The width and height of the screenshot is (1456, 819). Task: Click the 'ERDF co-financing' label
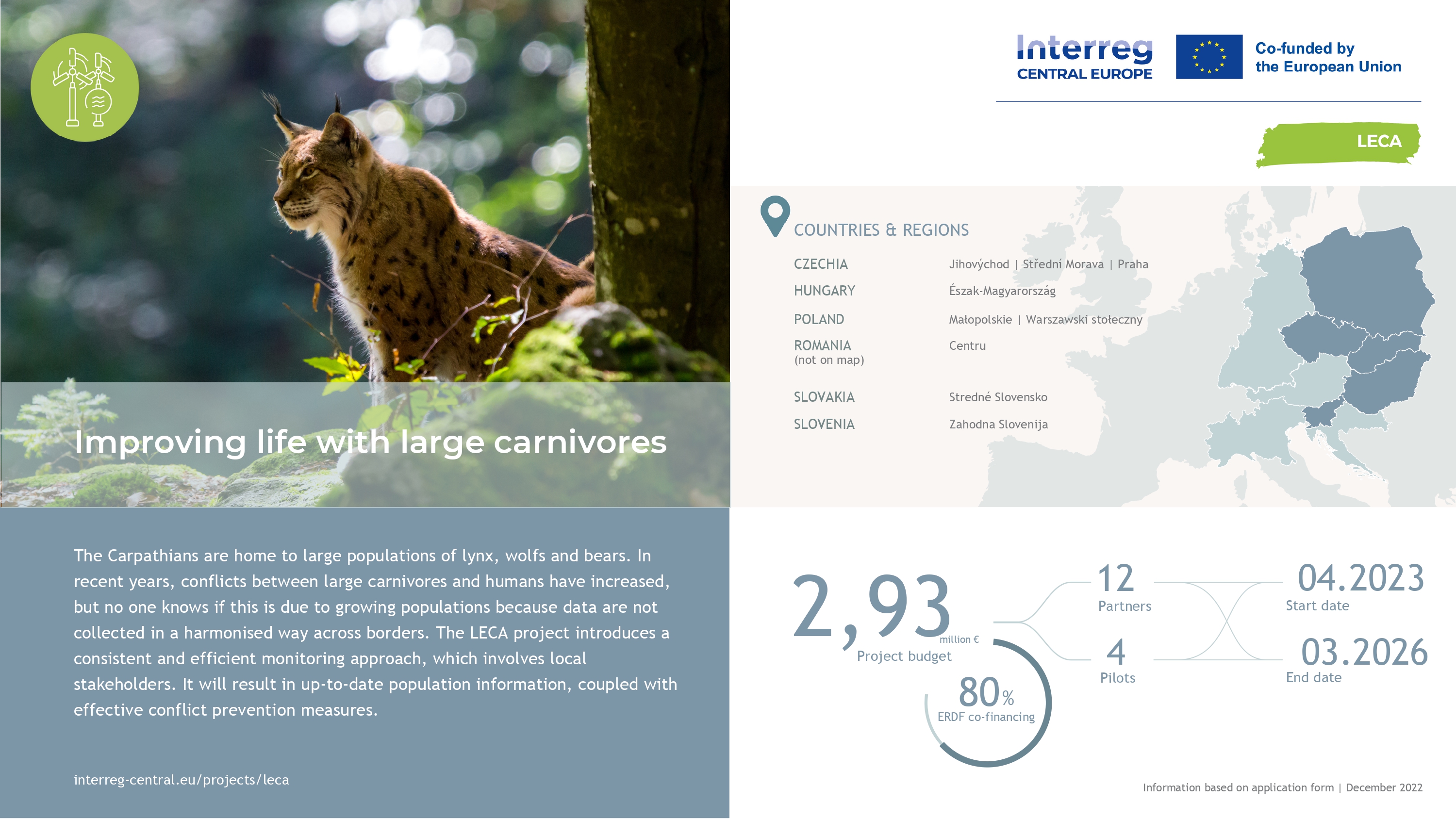pos(986,717)
